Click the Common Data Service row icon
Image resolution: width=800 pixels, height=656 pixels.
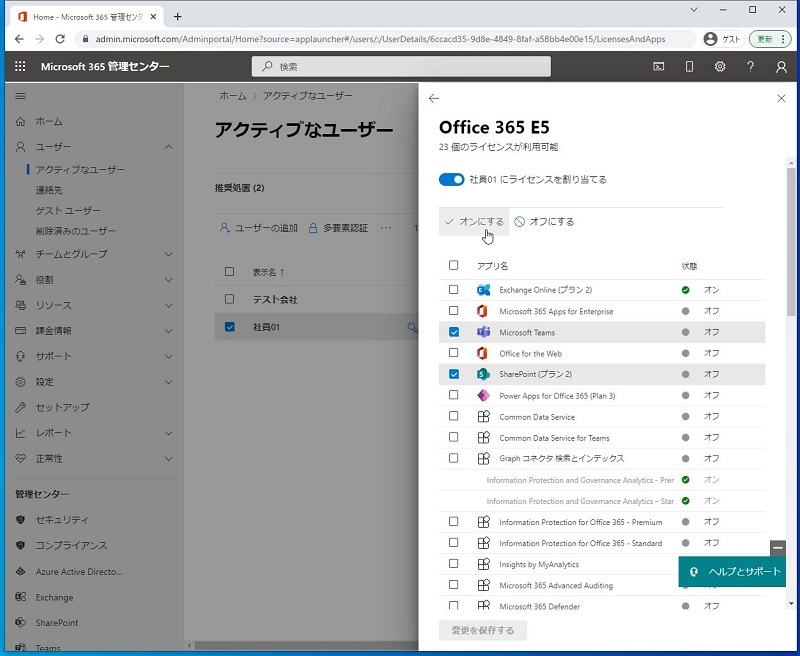(x=483, y=416)
